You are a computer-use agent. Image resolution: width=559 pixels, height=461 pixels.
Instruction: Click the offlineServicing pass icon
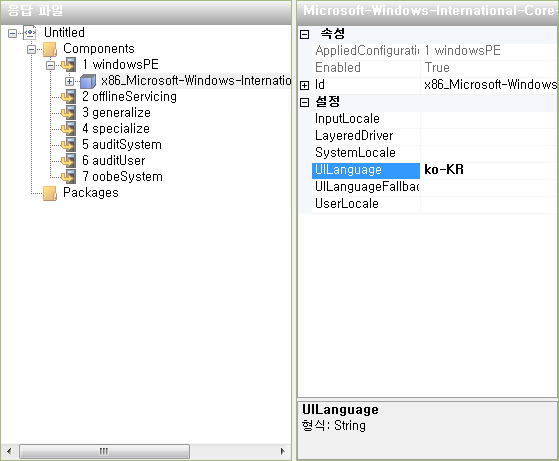[68, 97]
